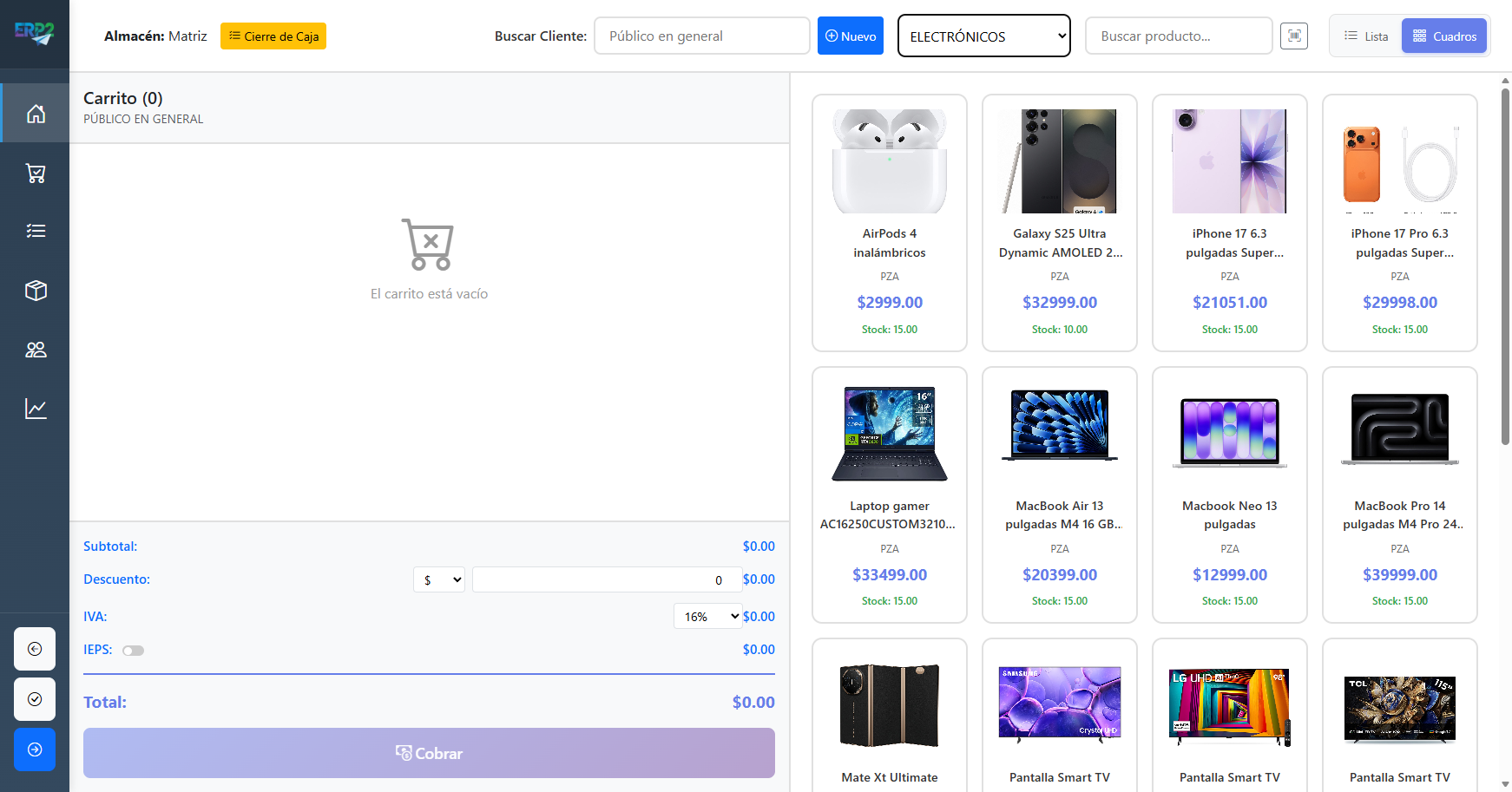Open the shopping cart sidebar icon

(36, 173)
